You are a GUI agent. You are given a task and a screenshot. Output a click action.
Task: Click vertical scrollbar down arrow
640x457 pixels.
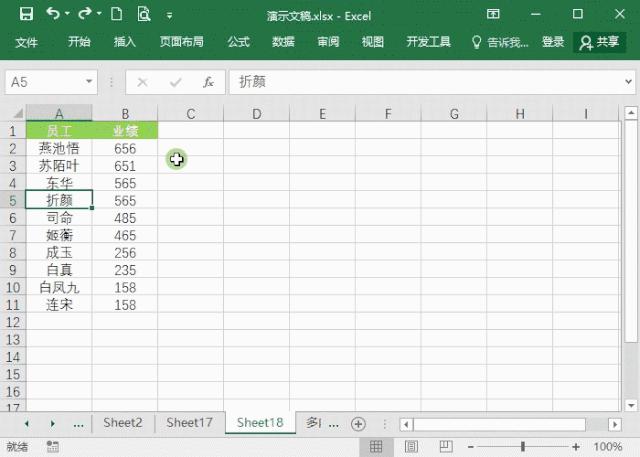[631, 405]
